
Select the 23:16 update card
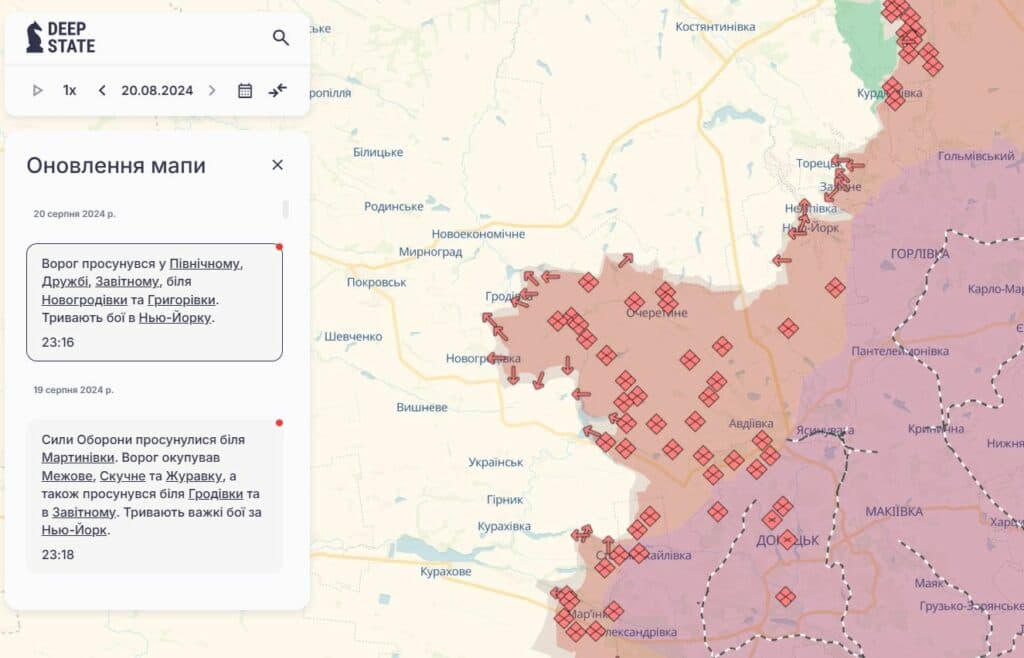154,302
